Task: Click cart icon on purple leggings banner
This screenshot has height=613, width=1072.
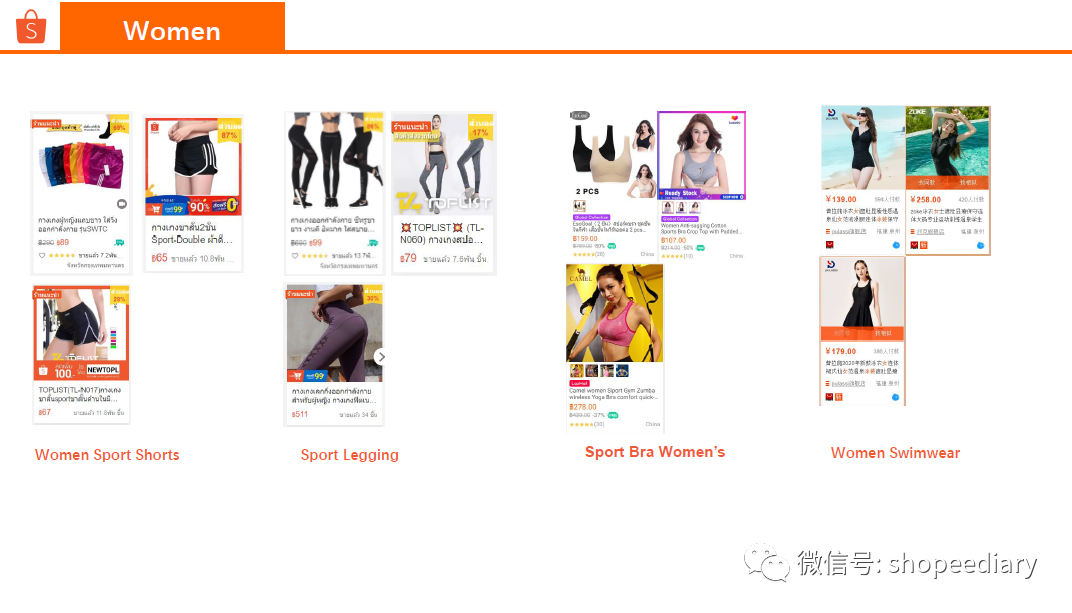Action: [x=297, y=376]
